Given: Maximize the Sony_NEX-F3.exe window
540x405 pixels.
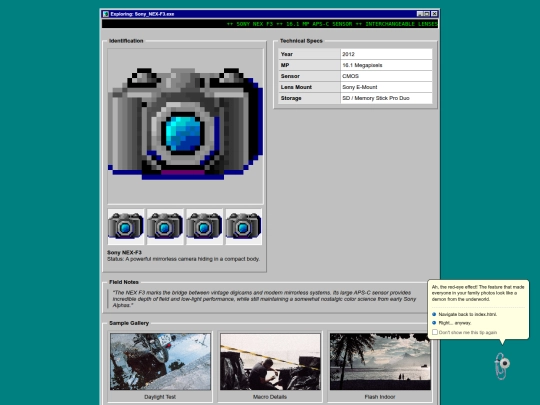Looking at the screenshot, I should (427, 14).
